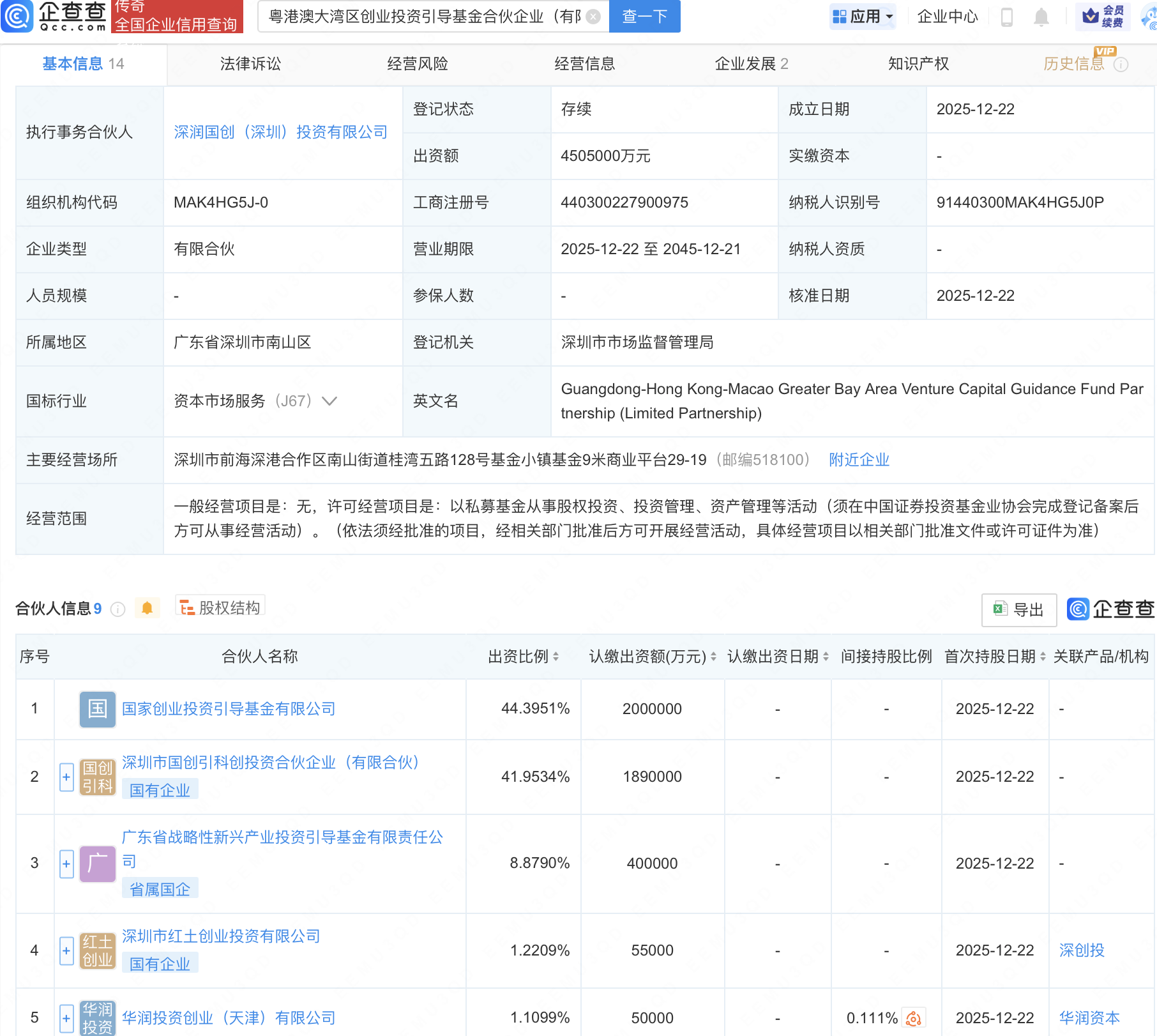Click the indirect shareholding path icon
1157x1036 pixels.
click(x=914, y=1018)
